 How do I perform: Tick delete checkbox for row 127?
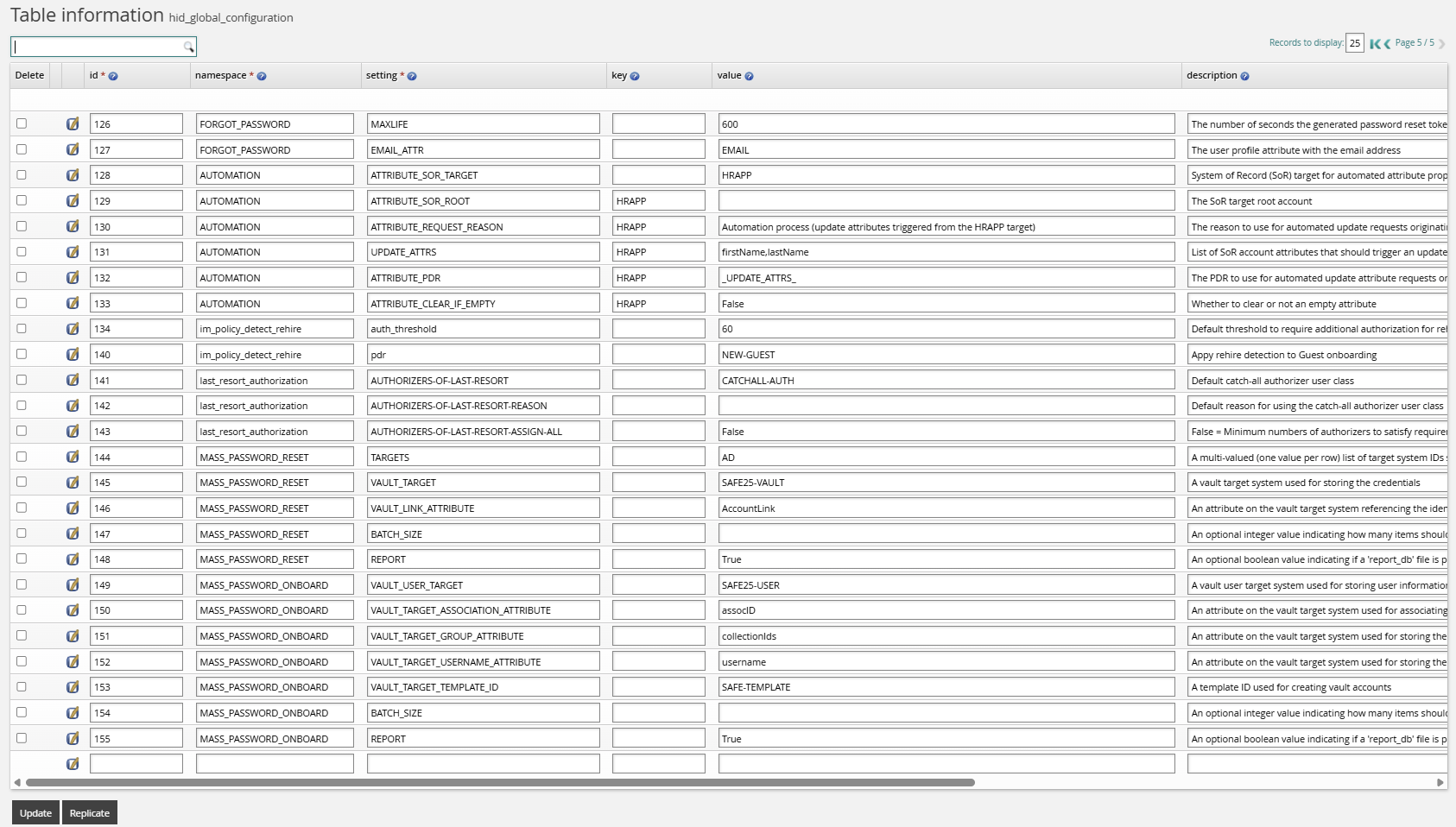click(x=22, y=149)
